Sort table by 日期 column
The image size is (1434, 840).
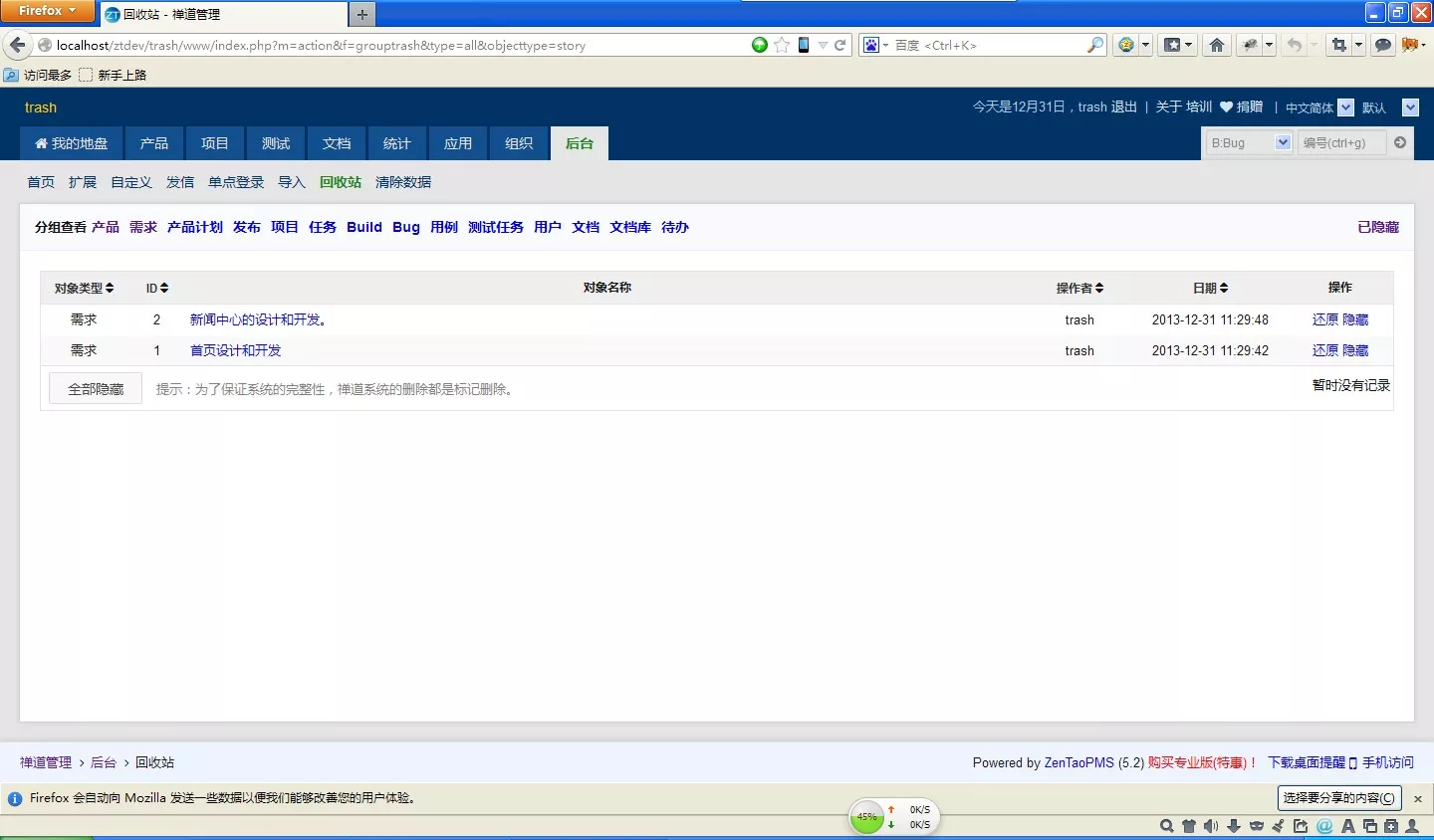coord(1210,288)
